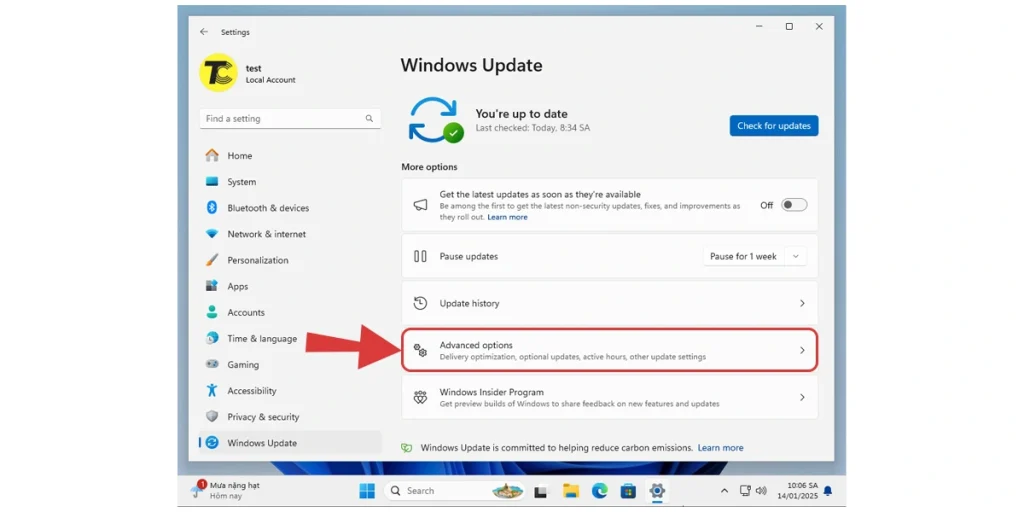
Task: Click the Windows Start button in taskbar
Action: pos(367,491)
